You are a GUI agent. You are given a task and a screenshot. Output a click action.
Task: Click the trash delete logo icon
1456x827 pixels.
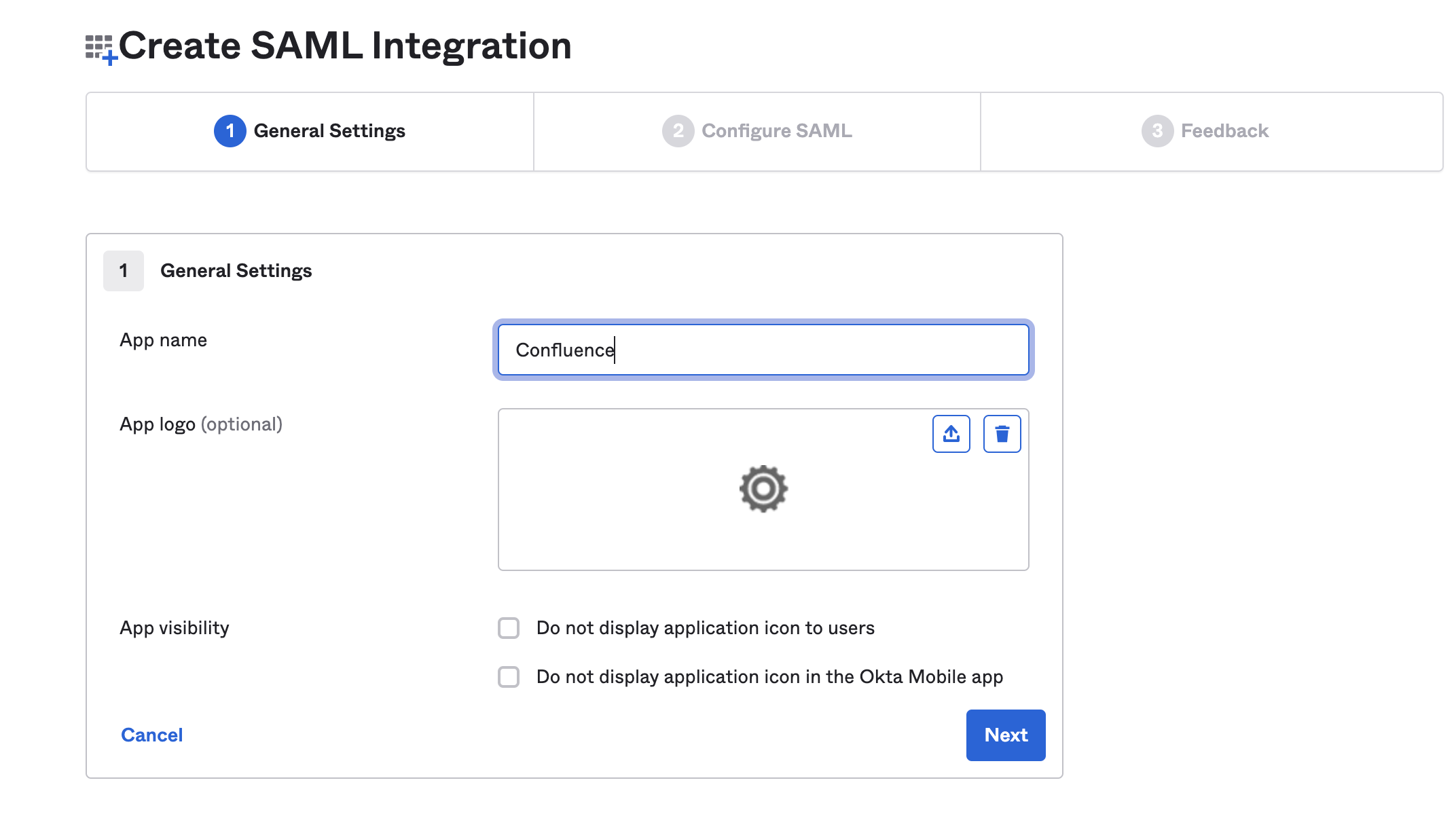(x=1002, y=434)
